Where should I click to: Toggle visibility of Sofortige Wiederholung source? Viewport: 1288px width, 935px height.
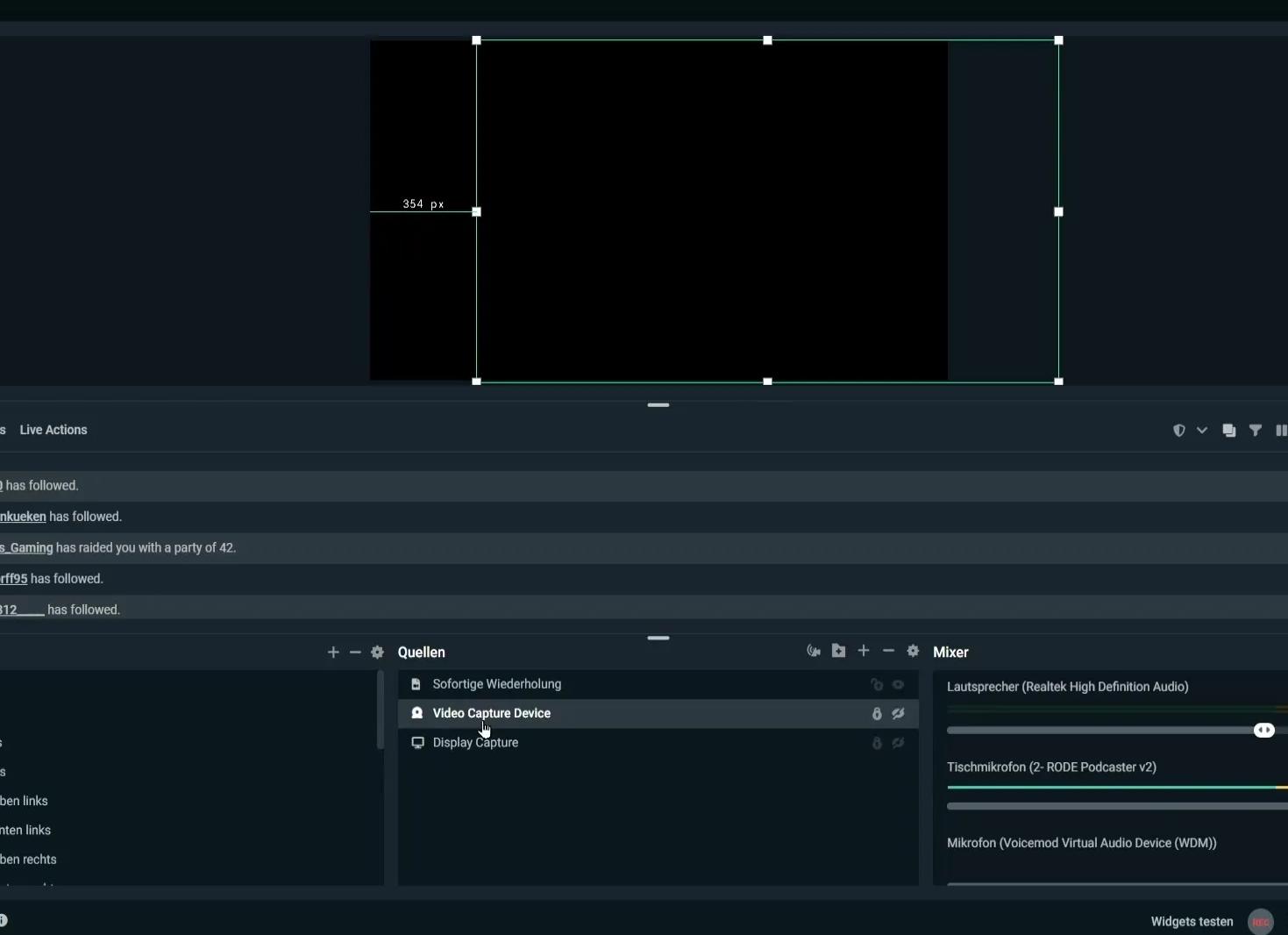point(899,685)
